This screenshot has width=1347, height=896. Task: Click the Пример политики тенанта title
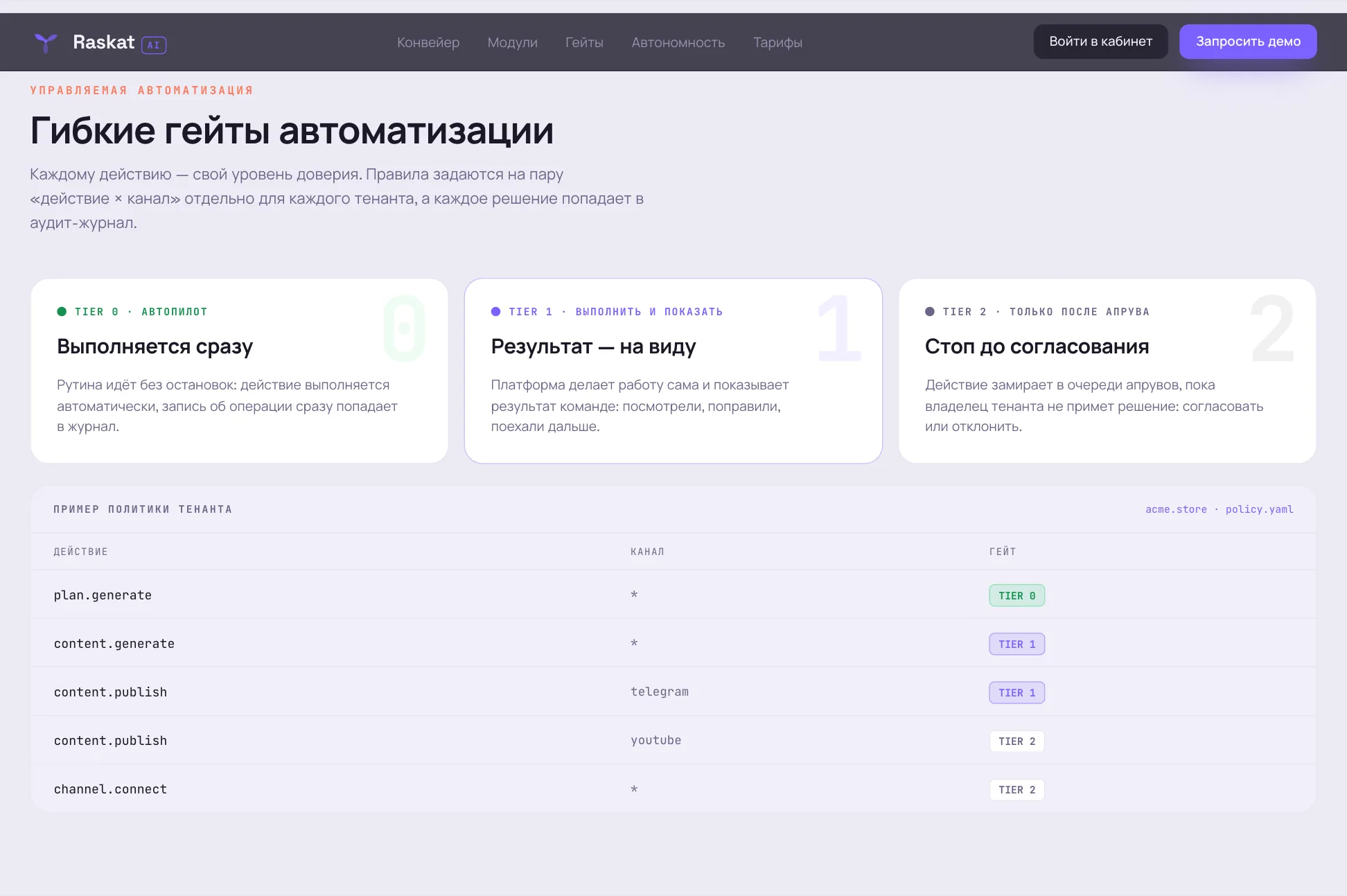tap(143, 509)
